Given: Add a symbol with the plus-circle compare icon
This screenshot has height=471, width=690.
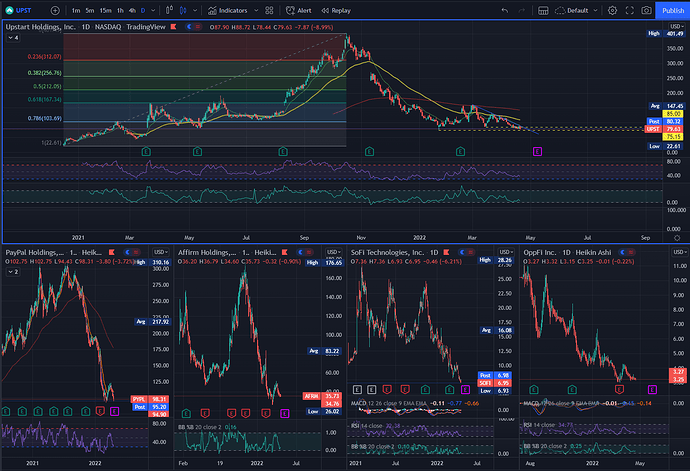Looking at the screenshot, I should coord(55,10).
